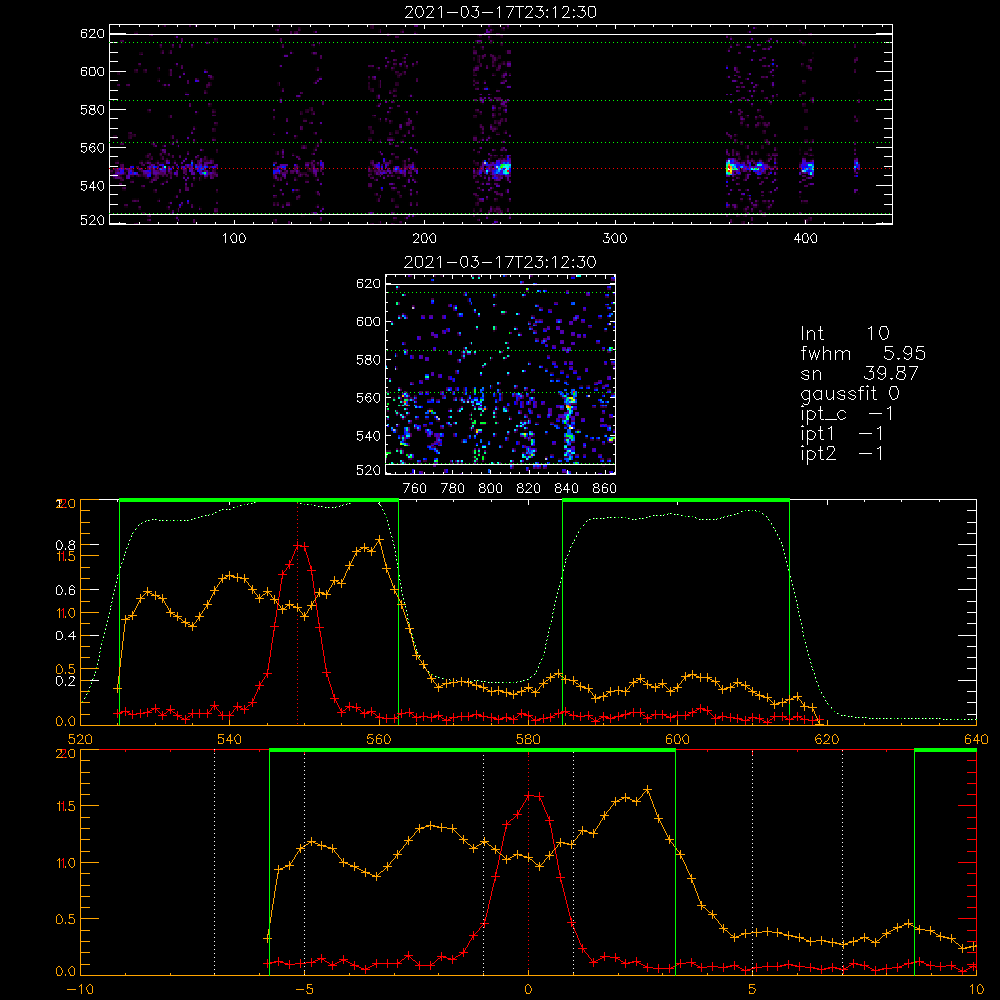Click x-axis label 100 on top spectrogram
This screenshot has height=1000, width=1000.
click(234, 239)
